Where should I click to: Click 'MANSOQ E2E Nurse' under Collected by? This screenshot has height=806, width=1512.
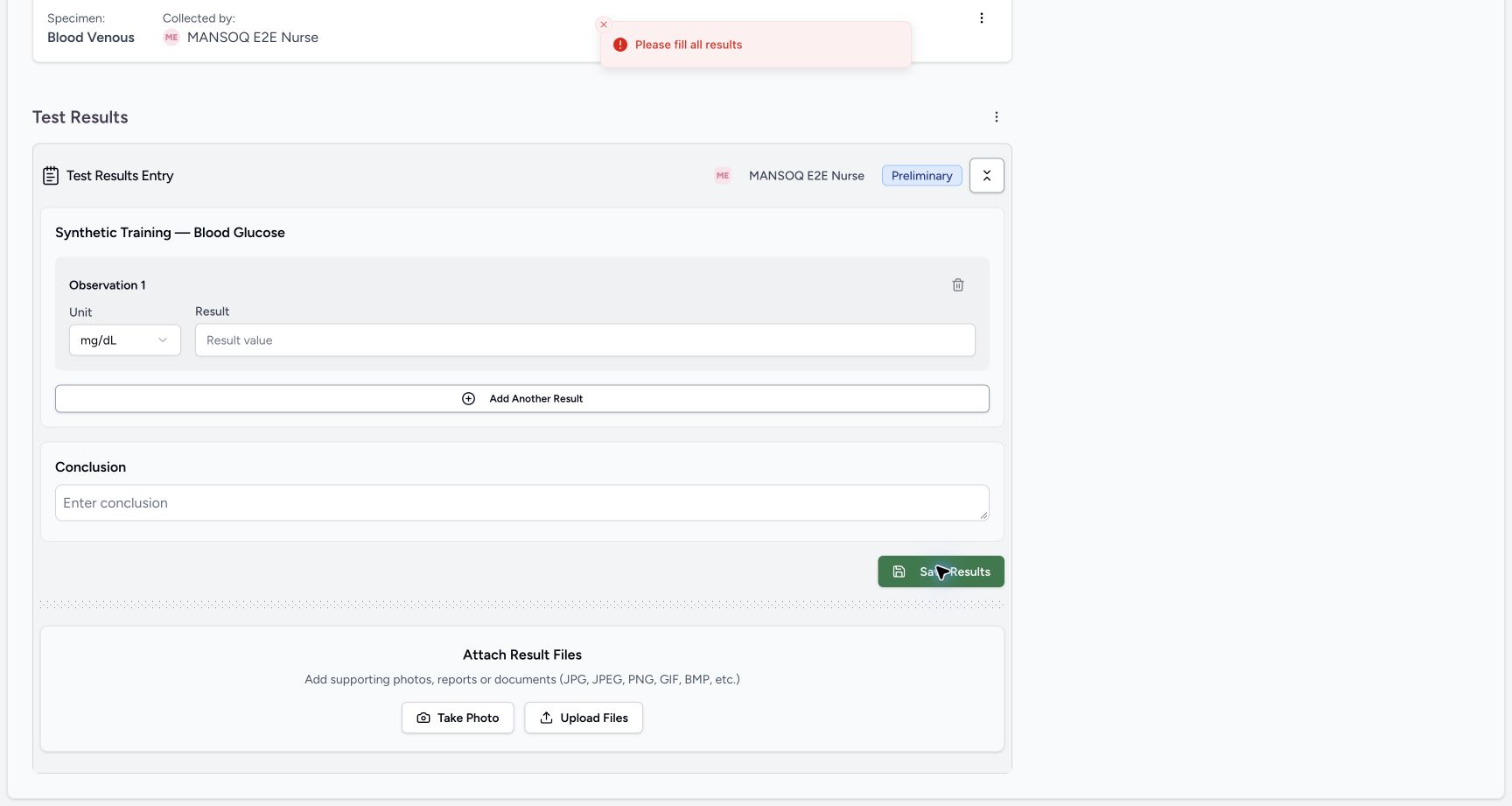(253, 38)
